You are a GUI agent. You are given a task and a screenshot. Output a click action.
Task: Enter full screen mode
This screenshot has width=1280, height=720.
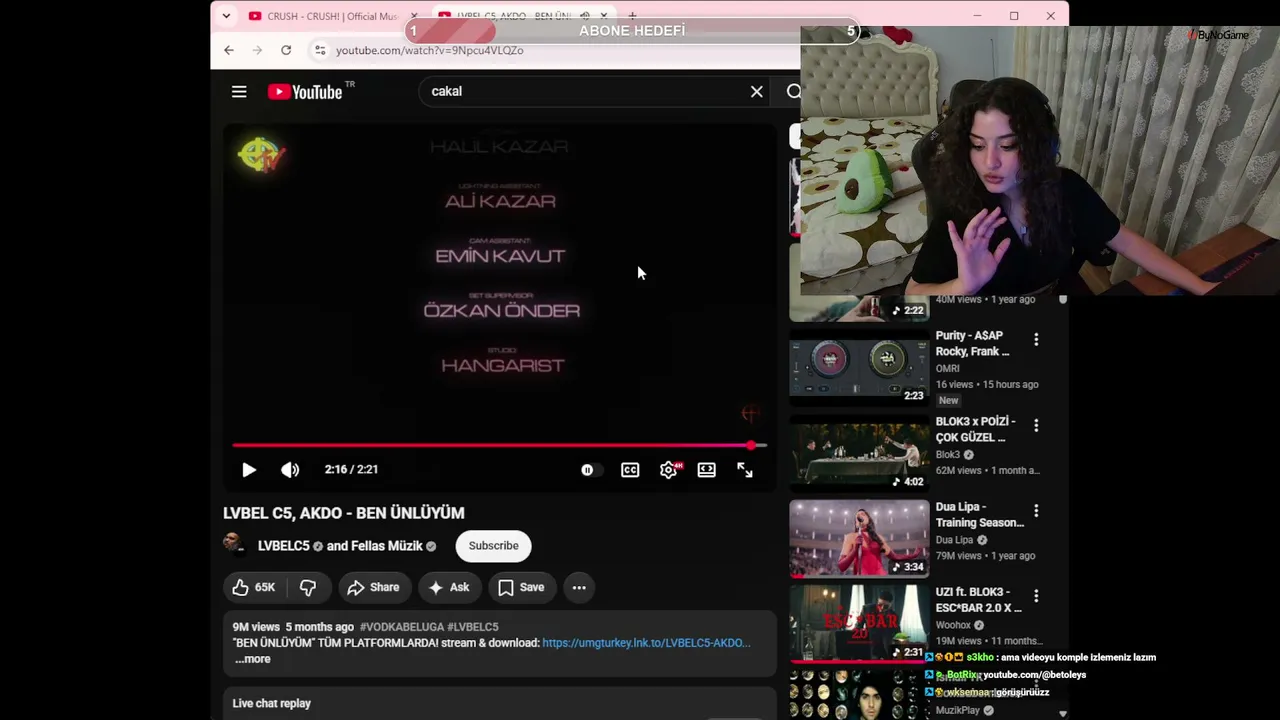click(x=745, y=470)
